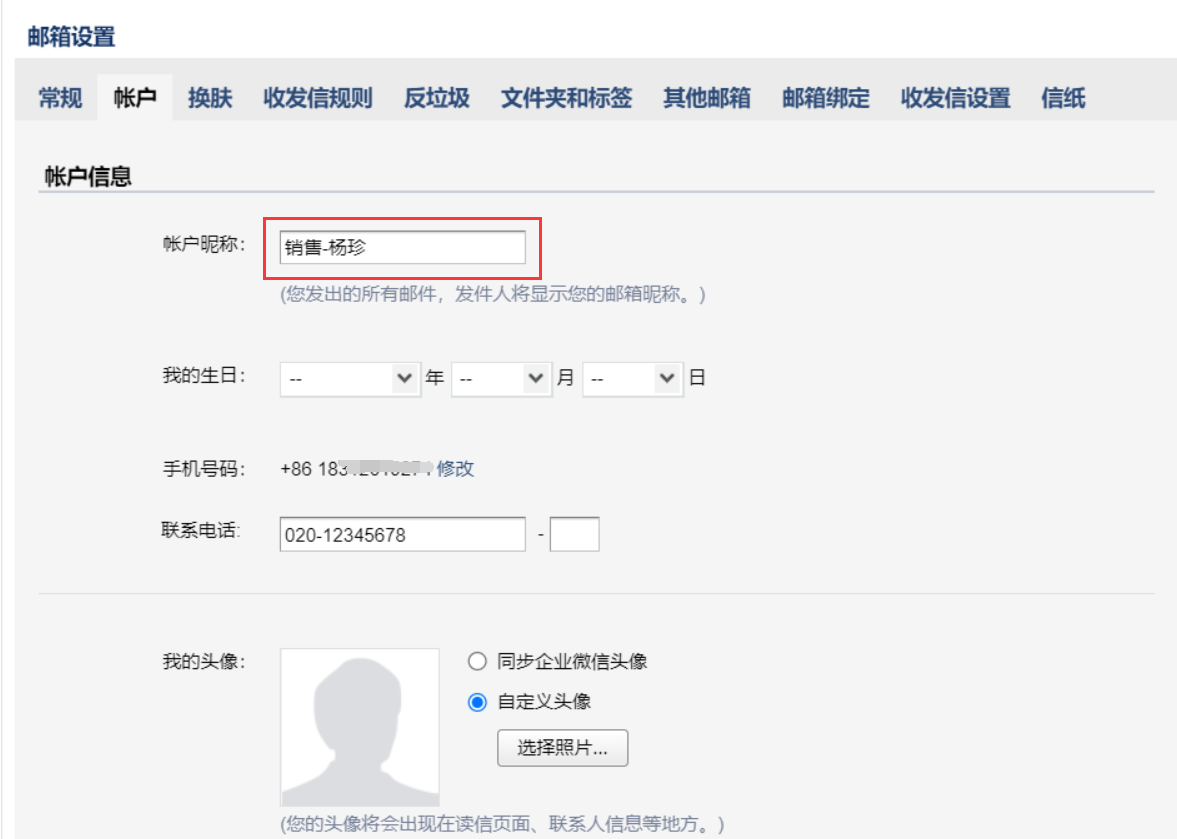
Task: Open the 其他邮箱 tab
Action: pos(707,98)
